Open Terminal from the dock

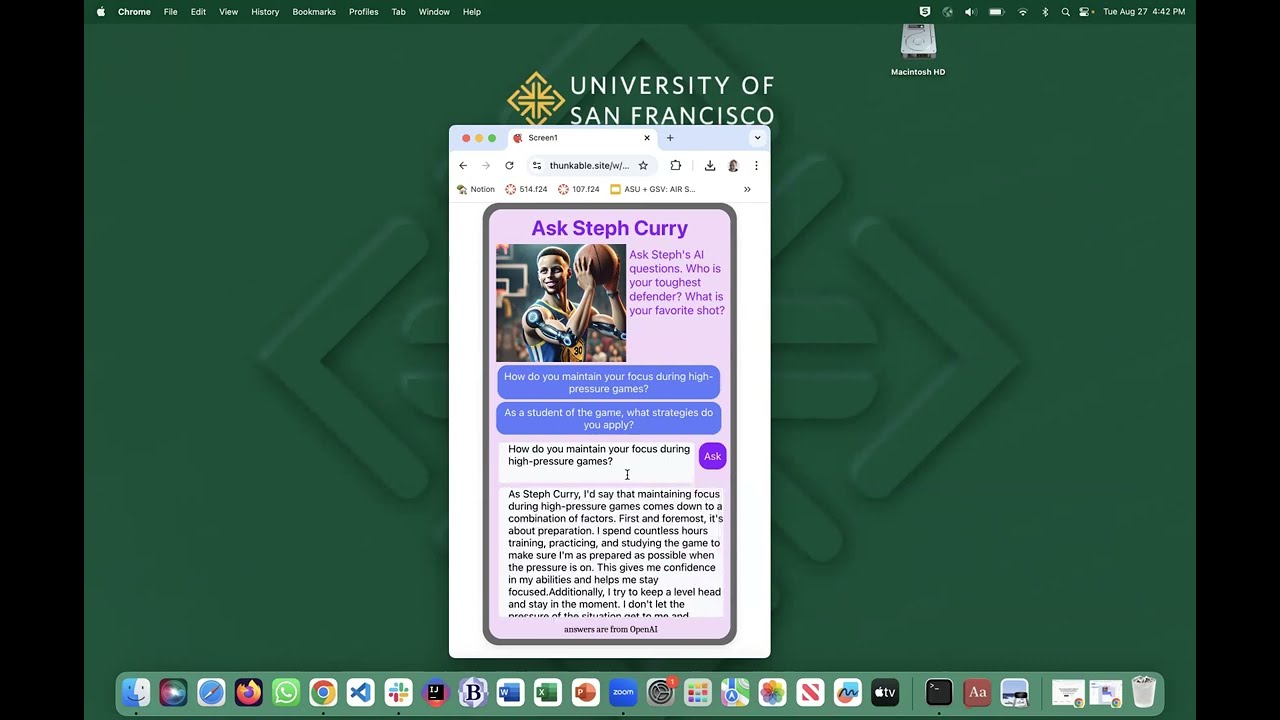939,692
